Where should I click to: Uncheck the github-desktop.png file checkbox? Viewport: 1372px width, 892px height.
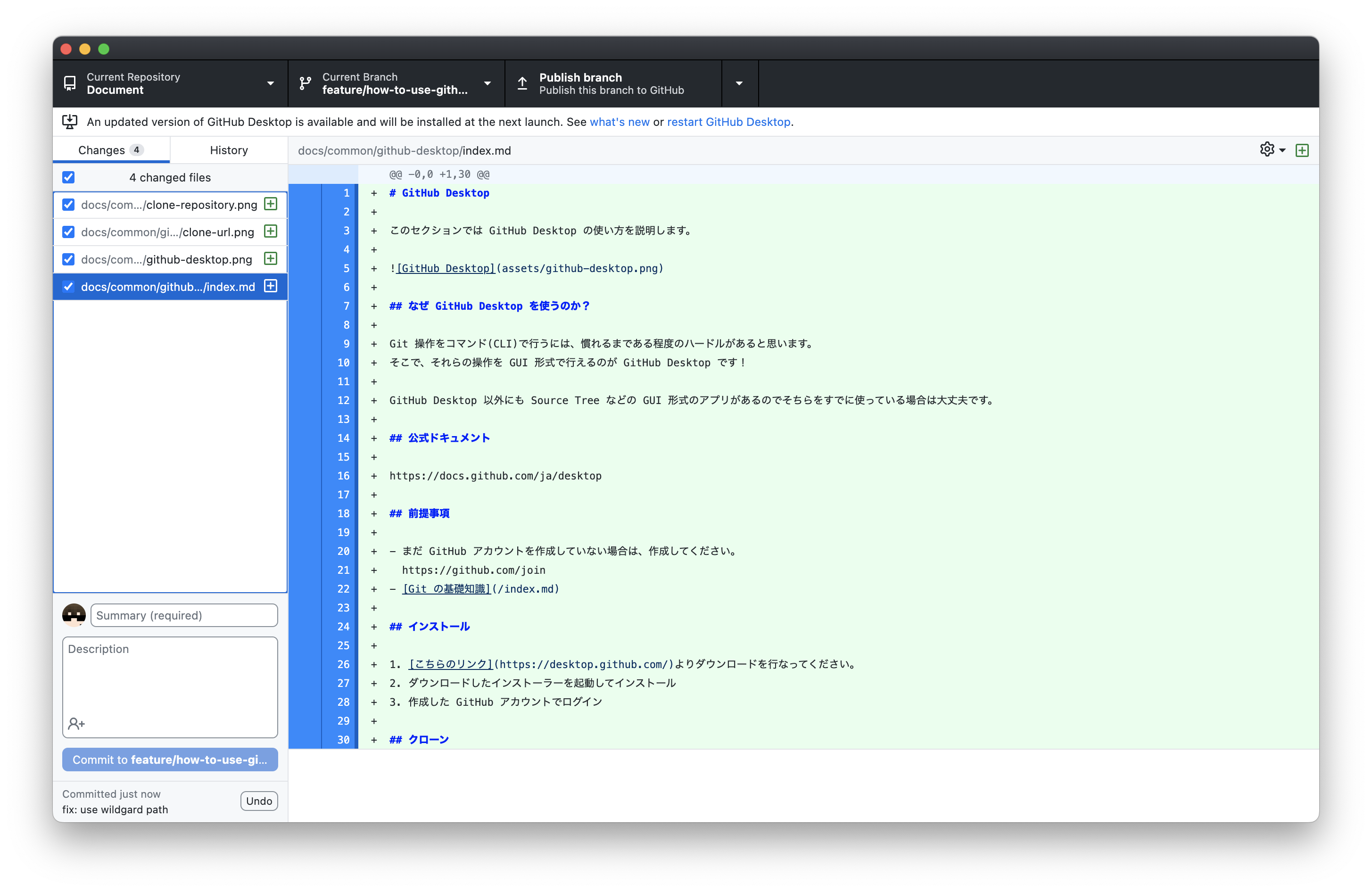tap(69, 259)
